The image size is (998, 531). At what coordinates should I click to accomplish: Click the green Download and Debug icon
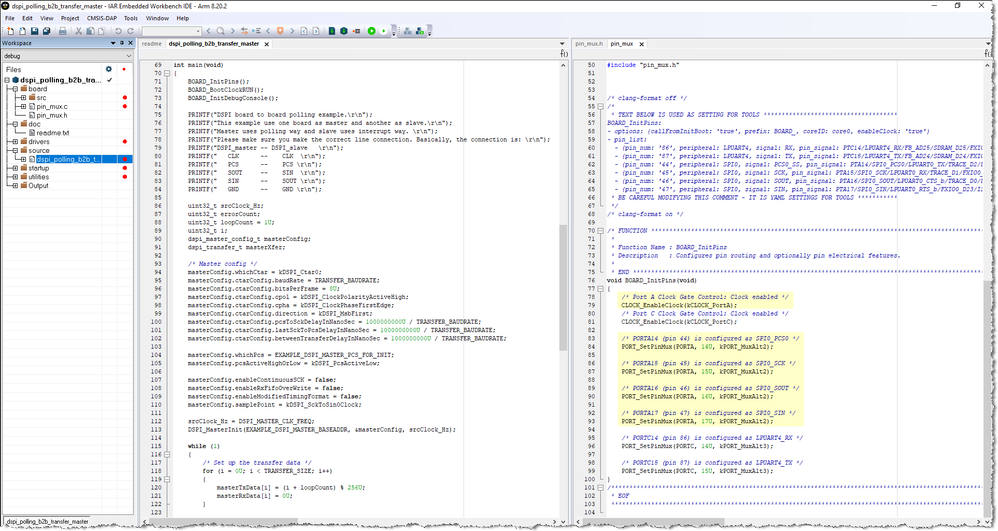point(371,31)
